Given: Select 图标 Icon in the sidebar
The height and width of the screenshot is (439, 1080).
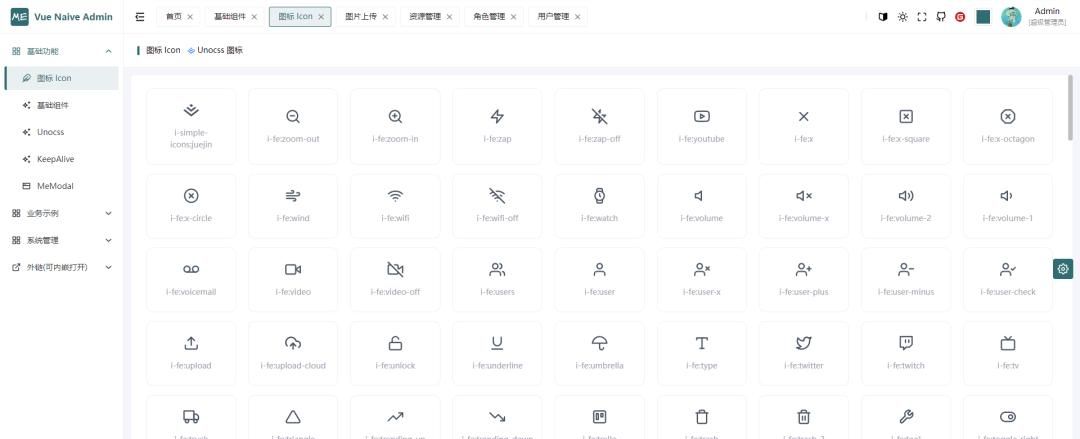Looking at the screenshot, I should coord(61,78).
